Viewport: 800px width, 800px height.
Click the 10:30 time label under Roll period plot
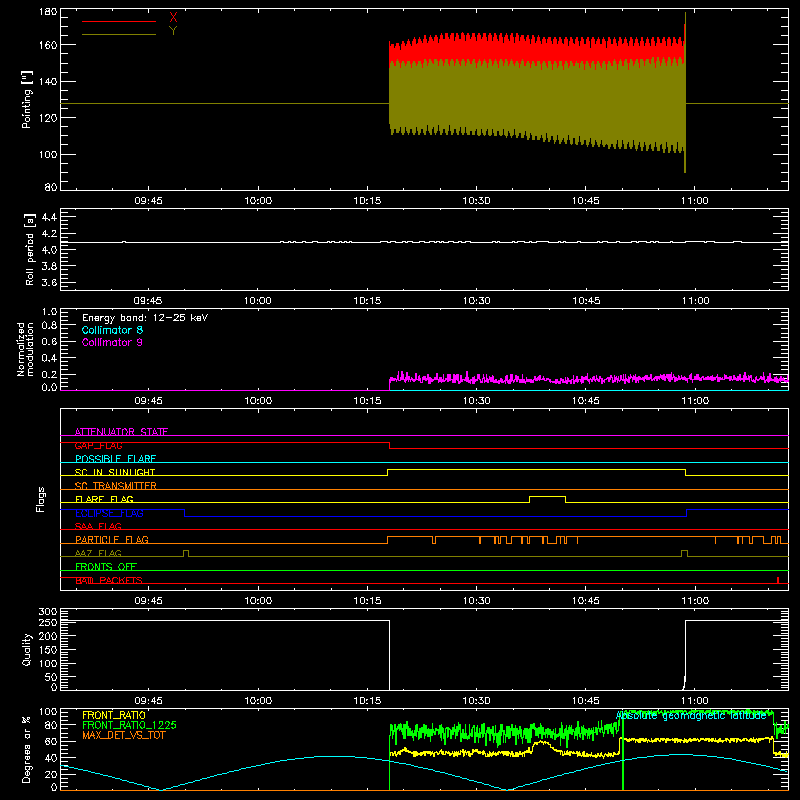point(477,301)
